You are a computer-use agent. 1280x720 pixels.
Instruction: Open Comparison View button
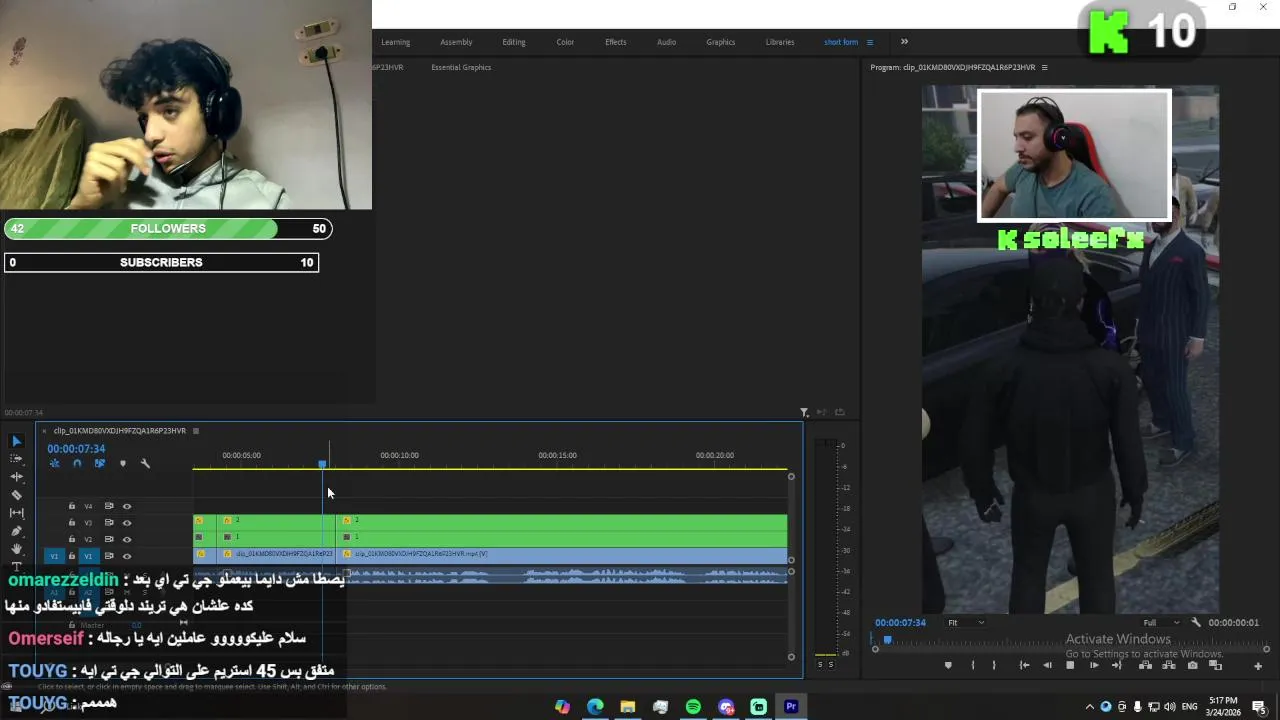pyautogui.click(x=1215, y=665)
